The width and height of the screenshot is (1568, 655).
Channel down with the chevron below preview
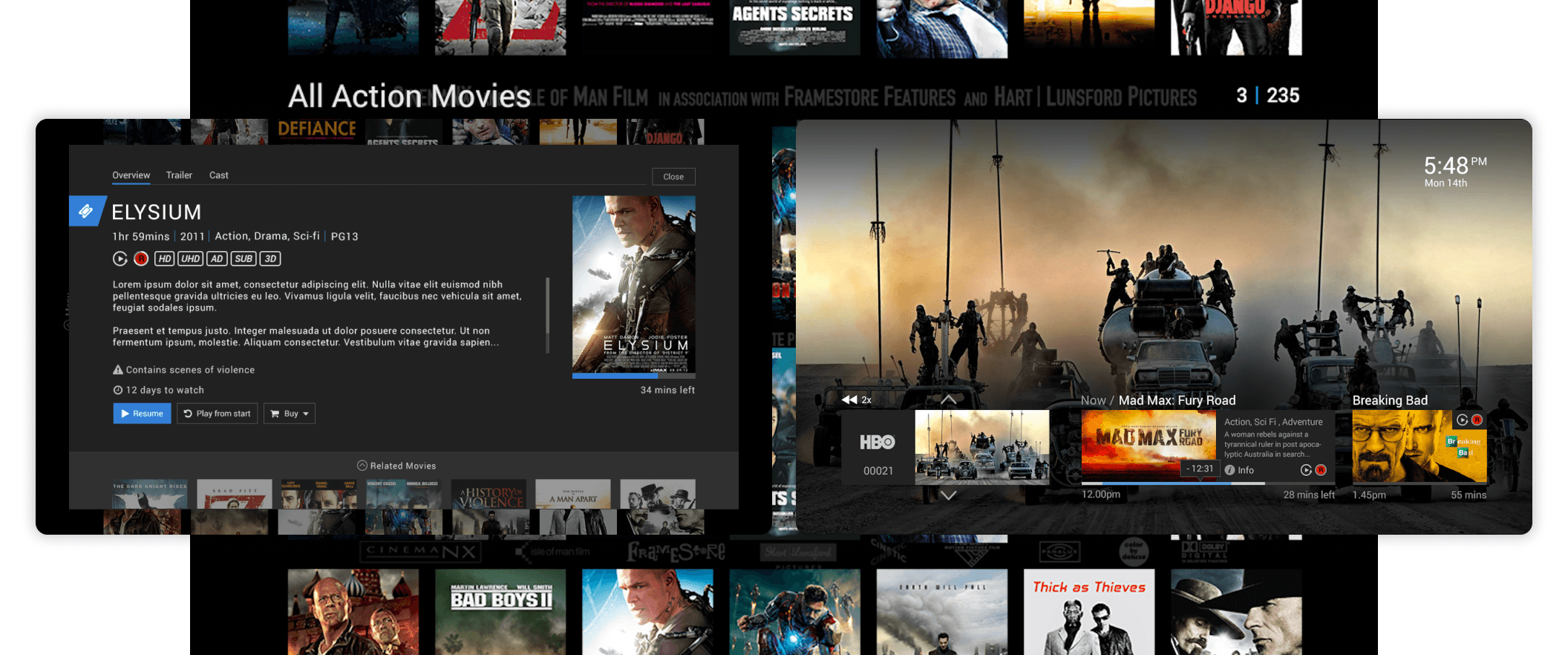click(948, 495)
